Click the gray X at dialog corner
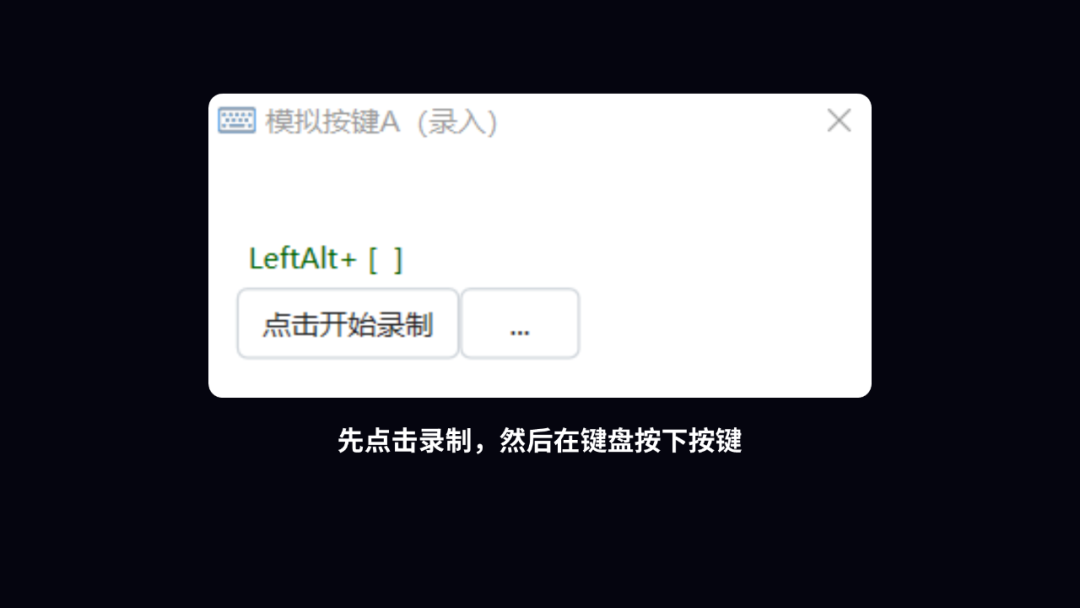1080x608 pixels. (x=839, y=120)
